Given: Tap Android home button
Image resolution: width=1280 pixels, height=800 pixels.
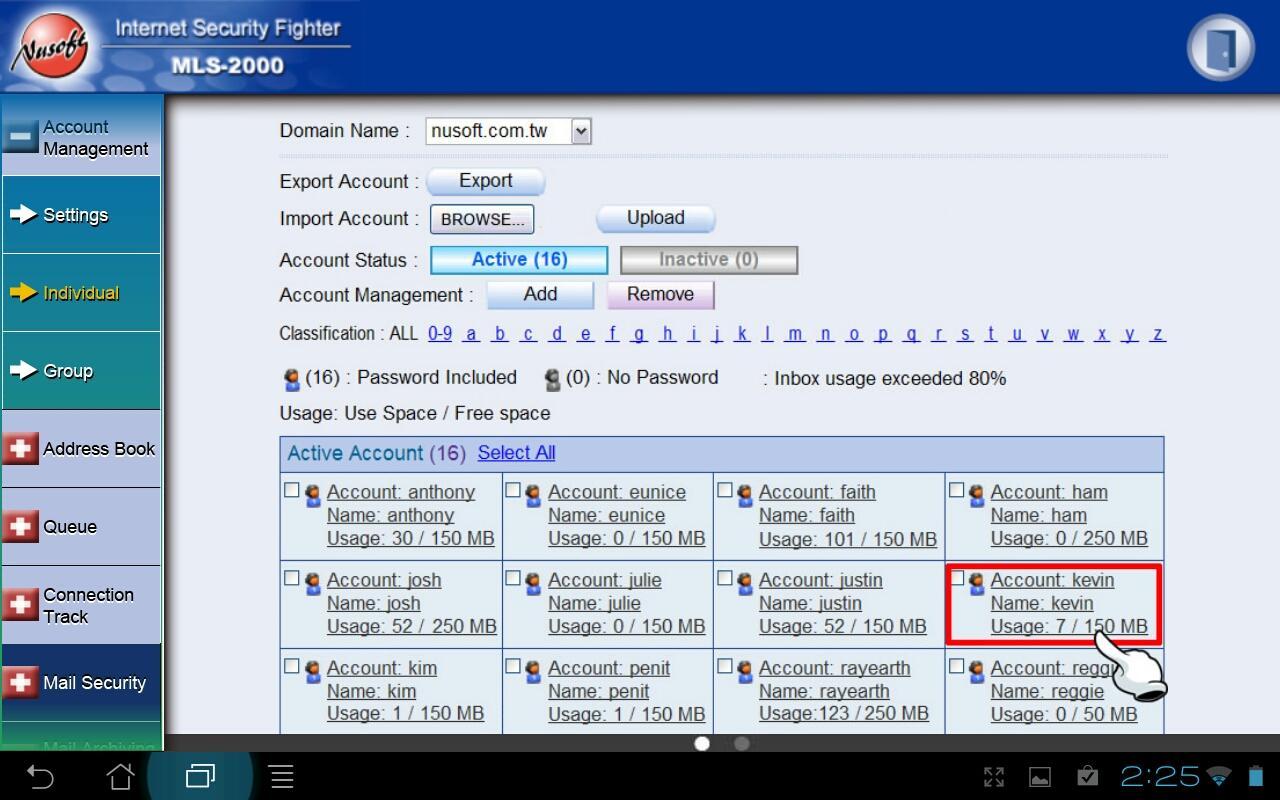Looking at the screenshot, I should 121,776.
